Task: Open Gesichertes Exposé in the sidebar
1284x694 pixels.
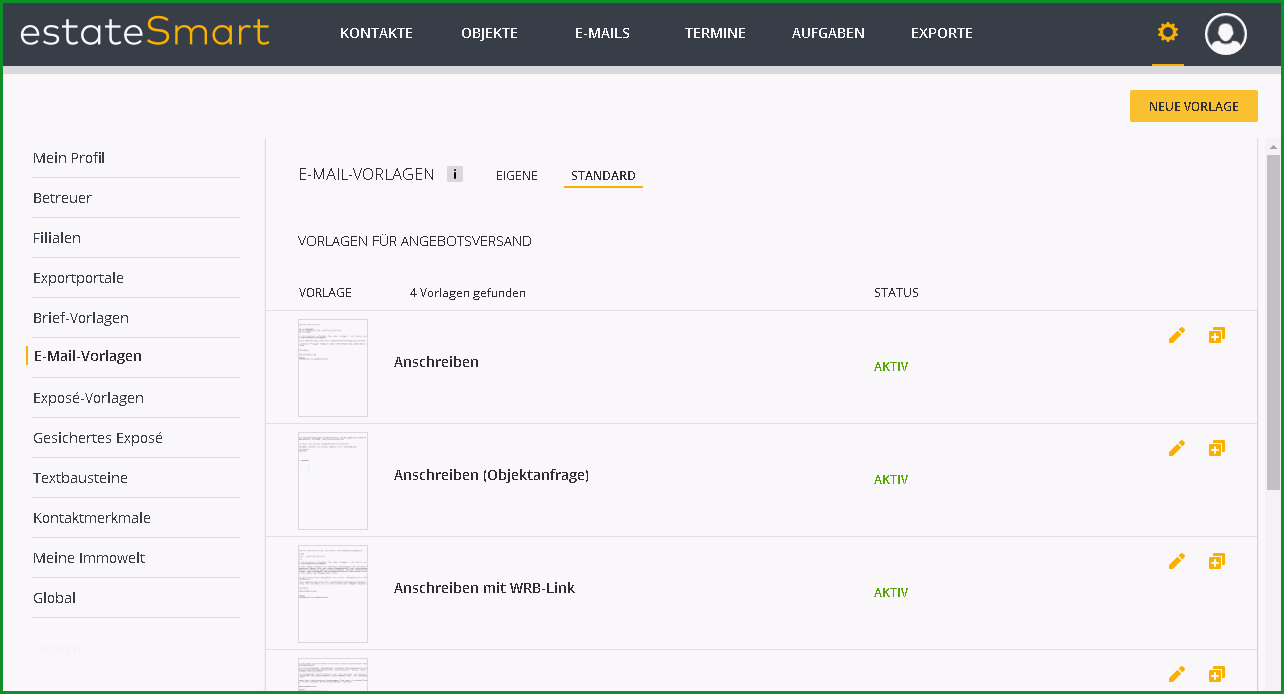Action: [98, 438]
